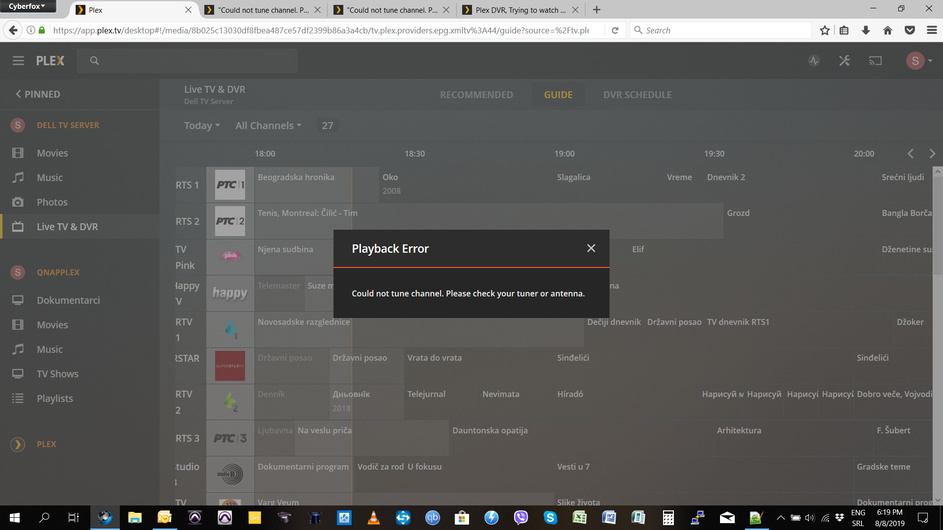Open Windows Start menu
Image resolution: width=943 pixels, height=530 pixels.
coord(14,517)
